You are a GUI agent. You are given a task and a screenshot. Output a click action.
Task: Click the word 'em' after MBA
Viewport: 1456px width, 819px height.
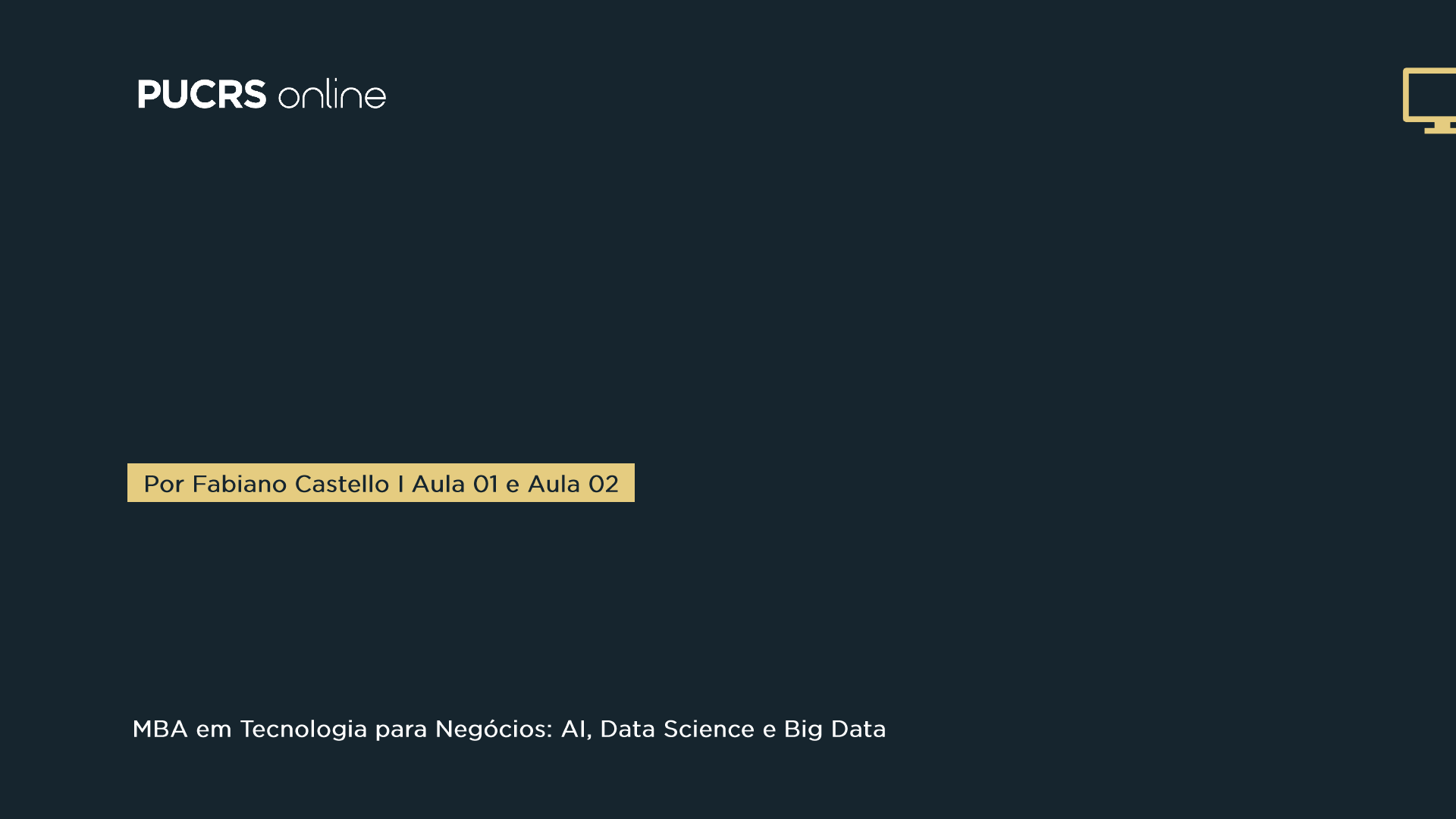click(x=214, y=729)
